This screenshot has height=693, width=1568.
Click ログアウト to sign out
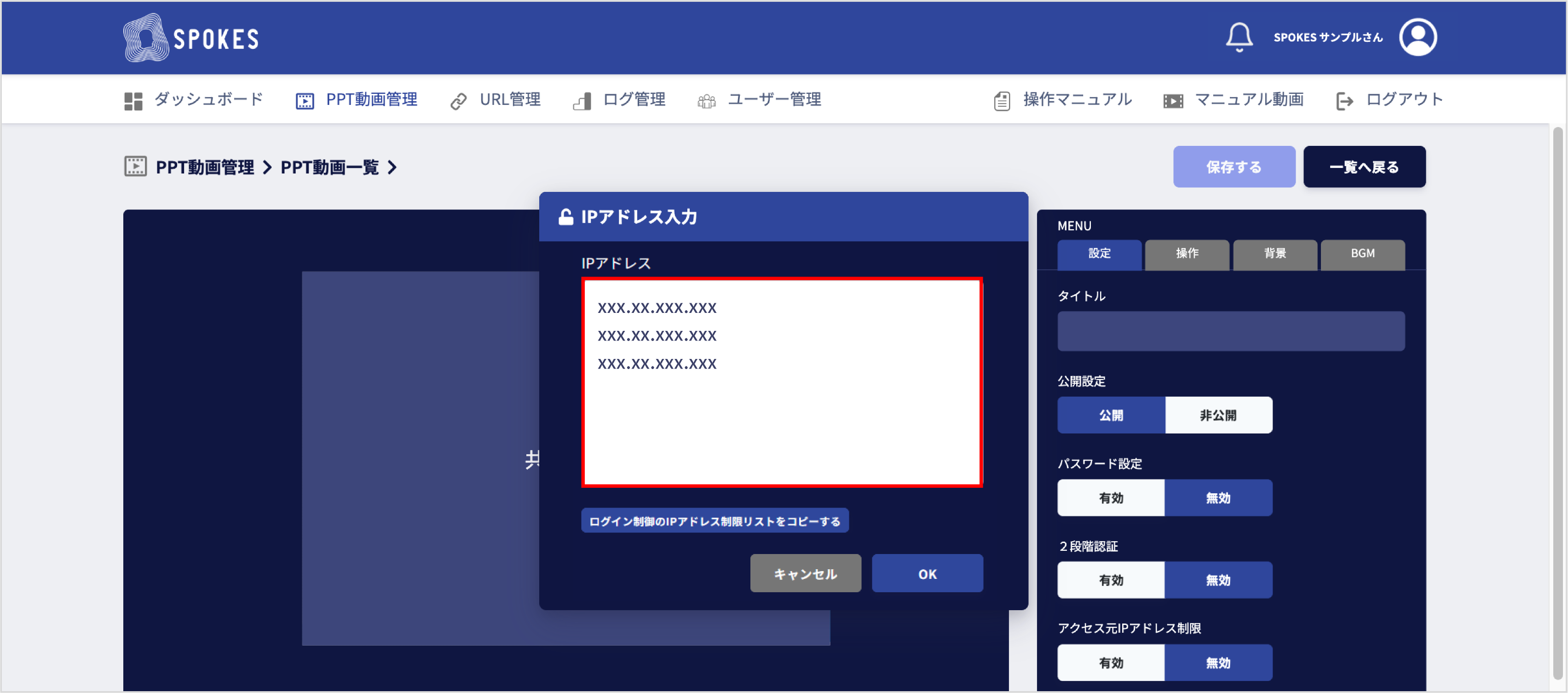pos(1404,99)
